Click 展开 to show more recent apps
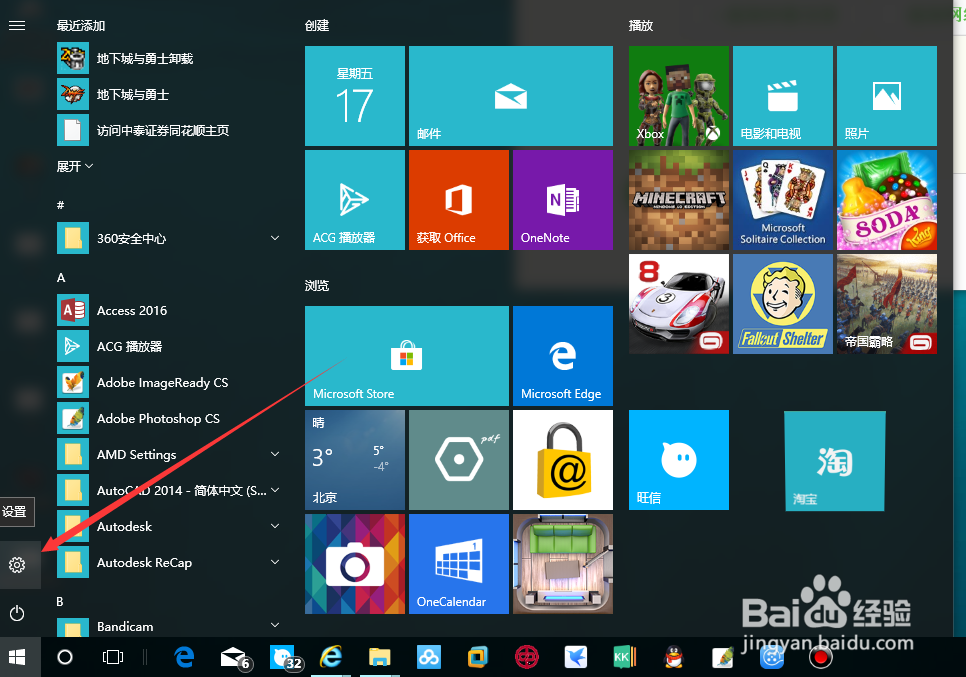Viewport: 966px width, 677px height. [x=75, y=166]
